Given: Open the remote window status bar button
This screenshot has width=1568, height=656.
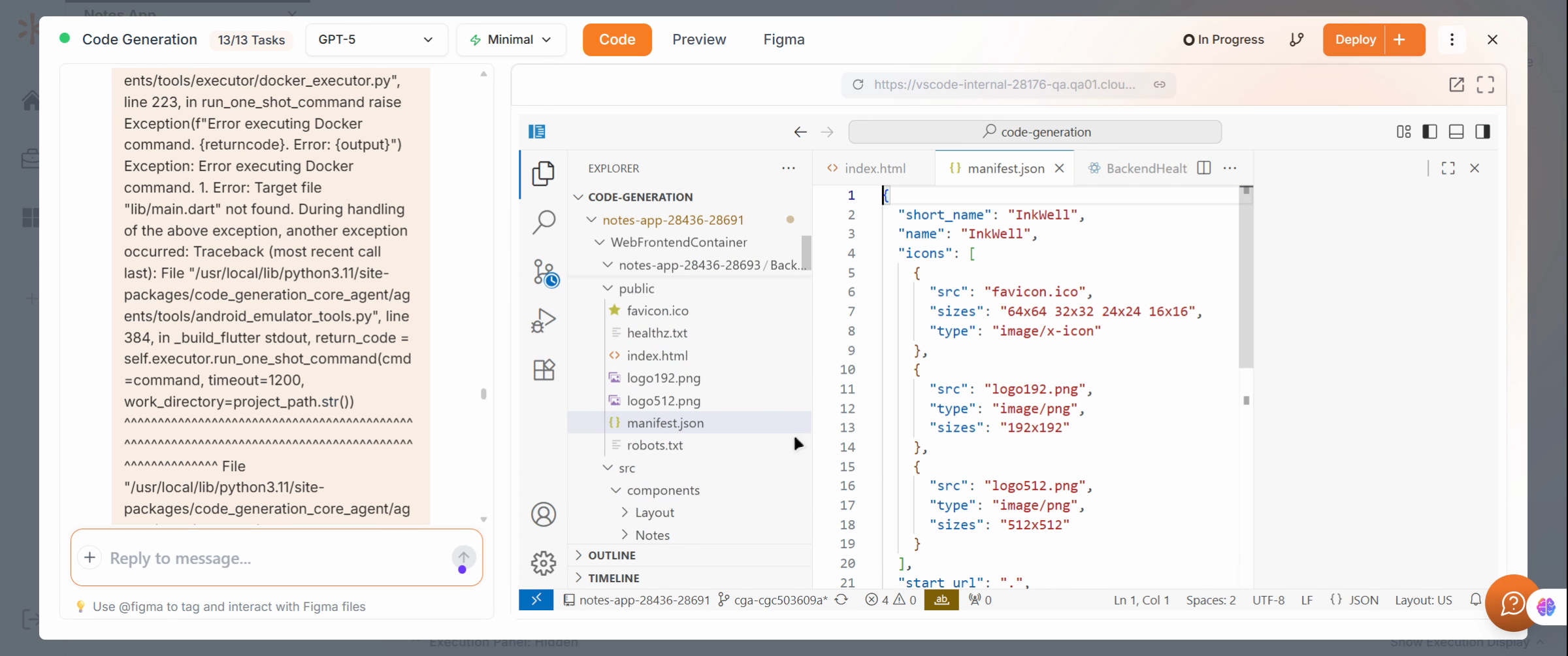Looking at the screenshot, I should [x=536, y=600].
